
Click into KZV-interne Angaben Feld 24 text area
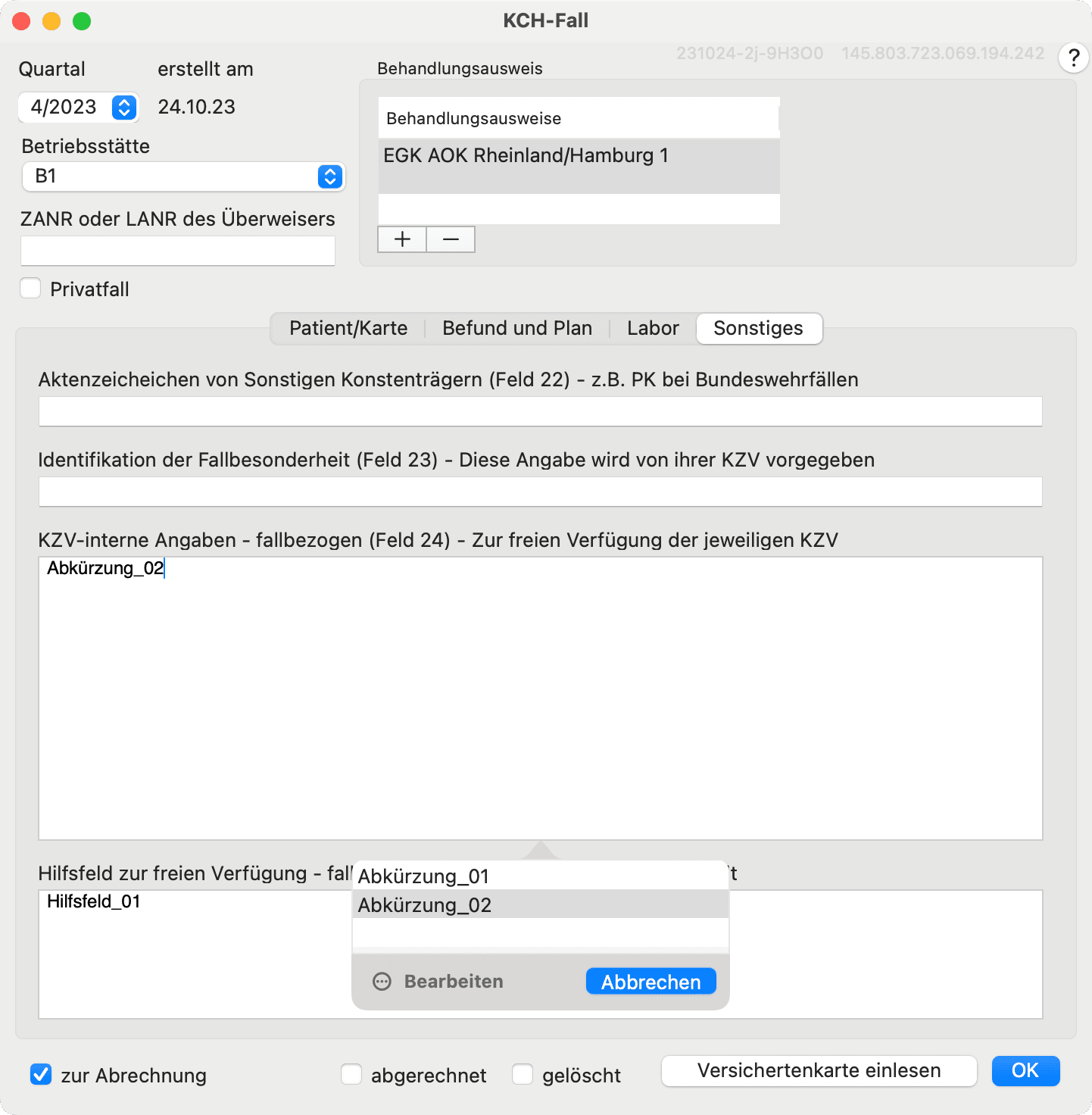tap(541, 698)
